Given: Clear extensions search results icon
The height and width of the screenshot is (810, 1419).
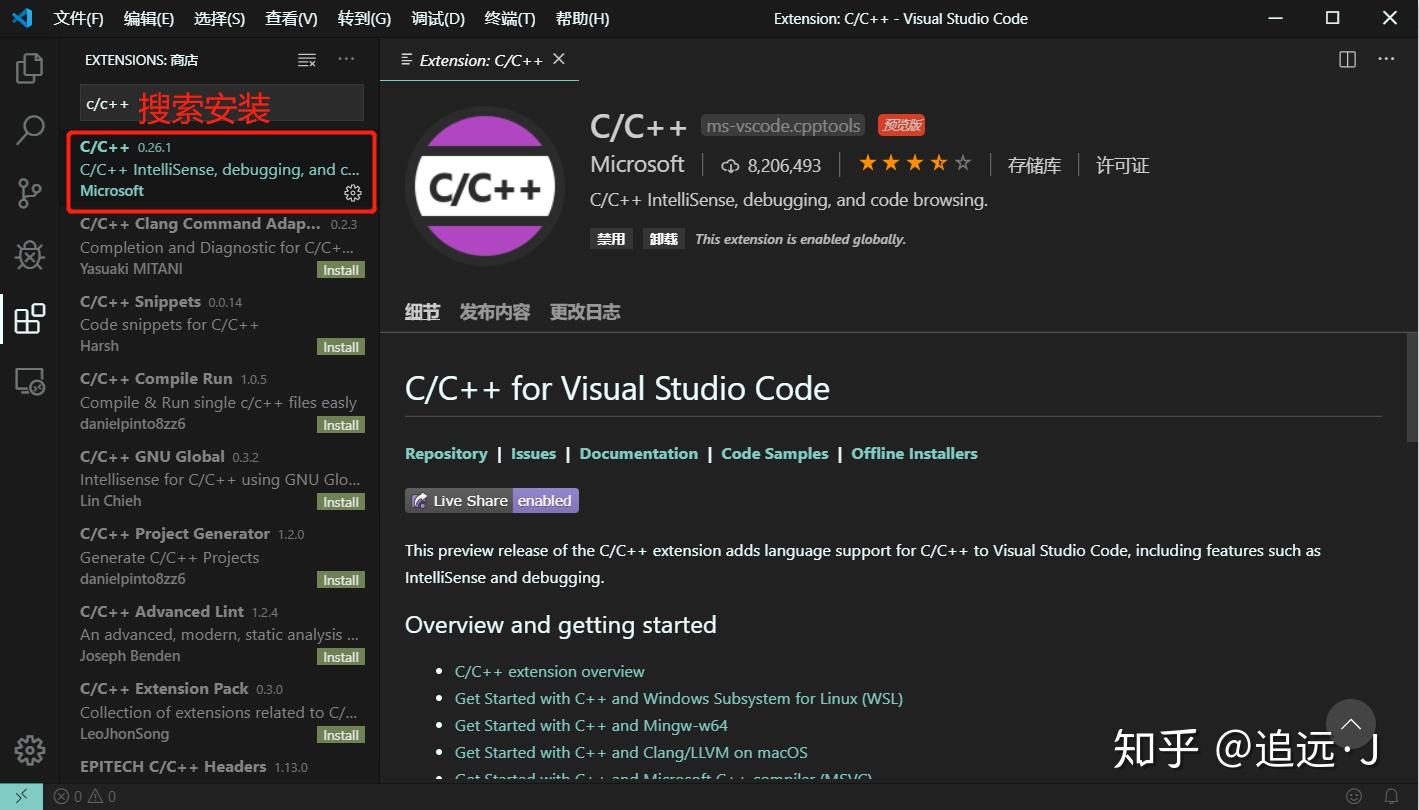Looking at the screenshot, I should tap(307, 60).
